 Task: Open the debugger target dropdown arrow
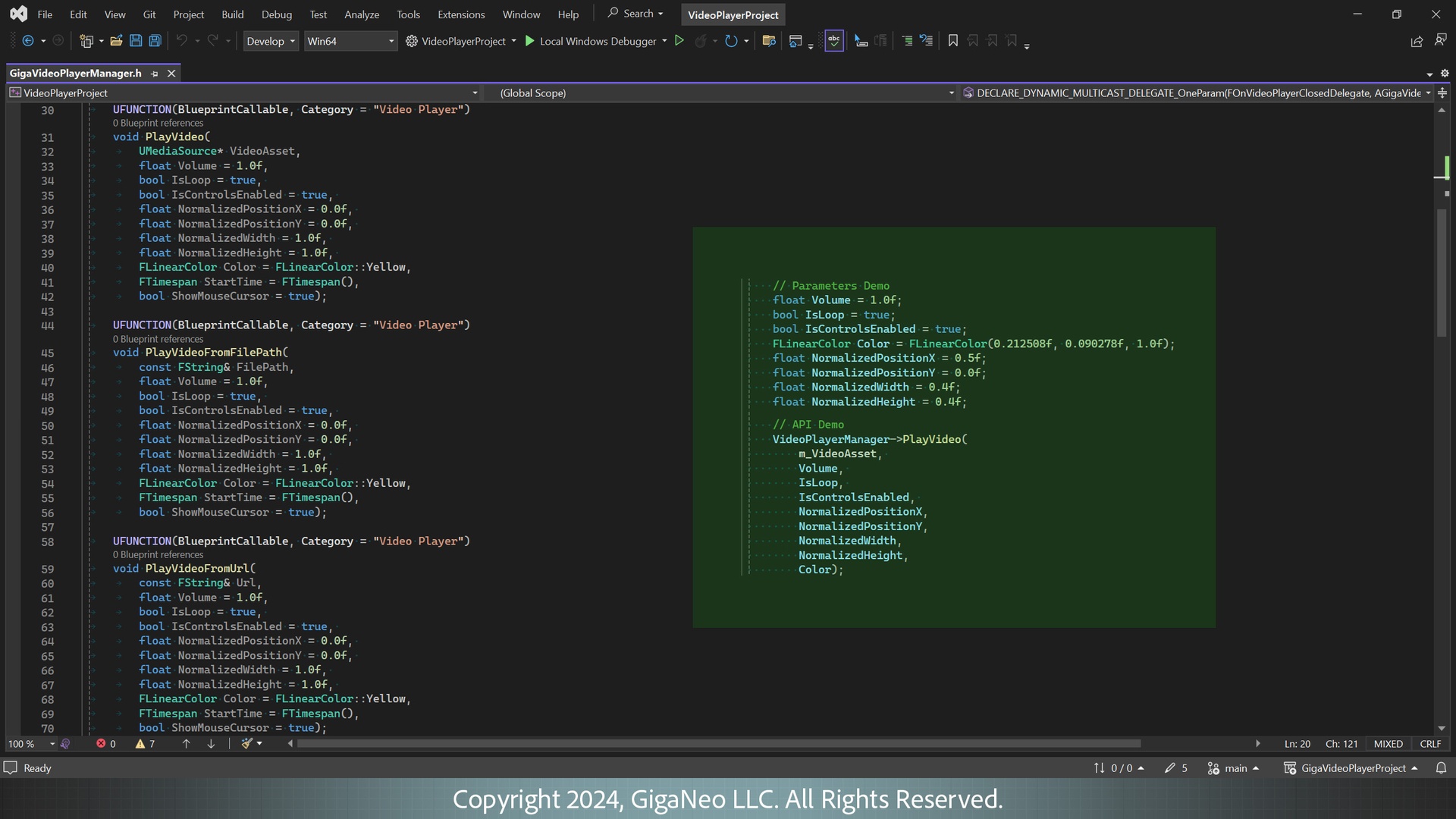664,41
